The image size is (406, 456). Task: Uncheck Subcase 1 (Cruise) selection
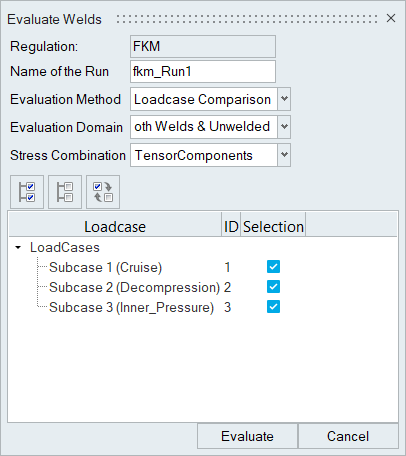(x=273, y=267)
